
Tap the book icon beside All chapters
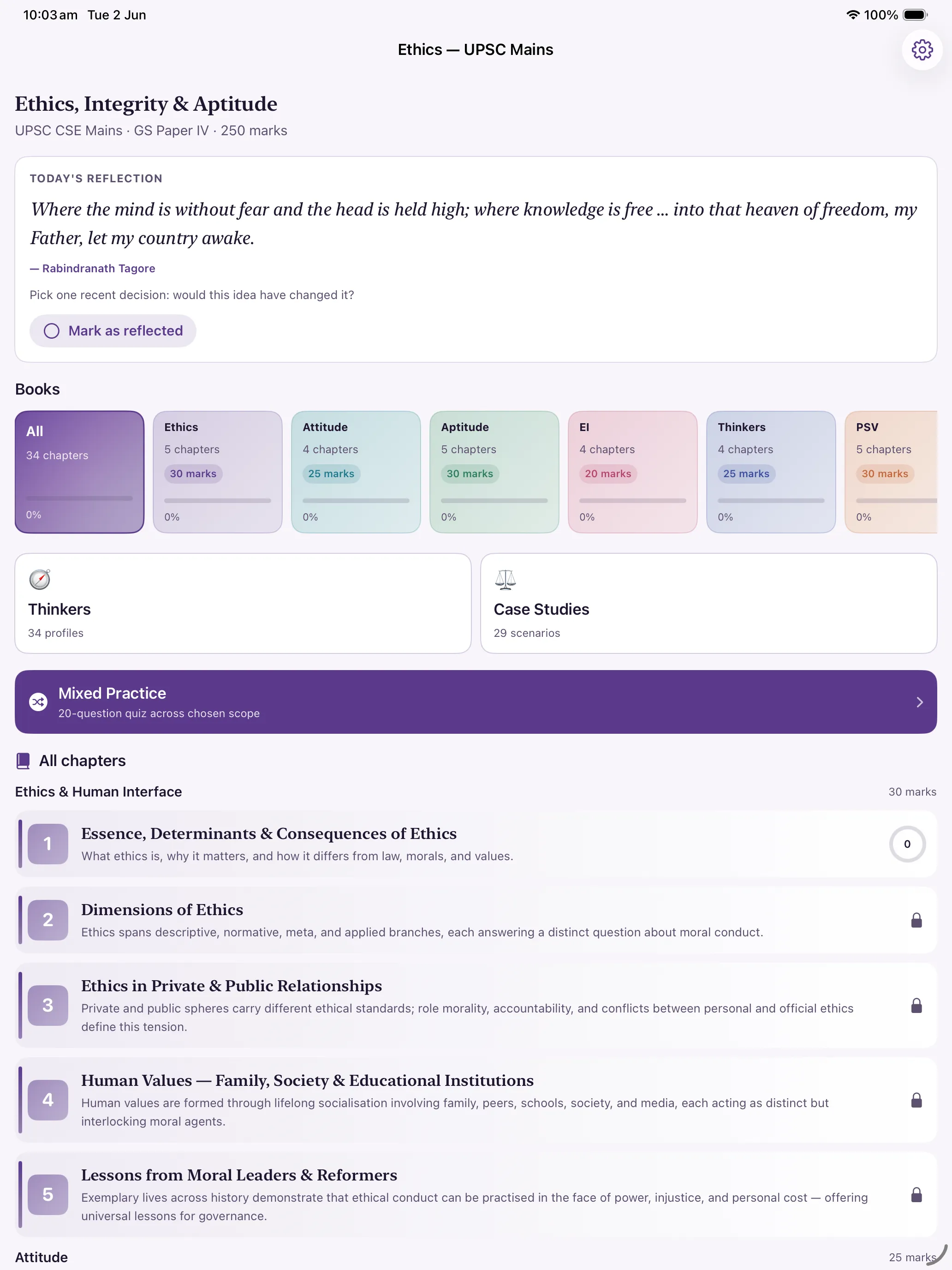[x=23, y=761]
